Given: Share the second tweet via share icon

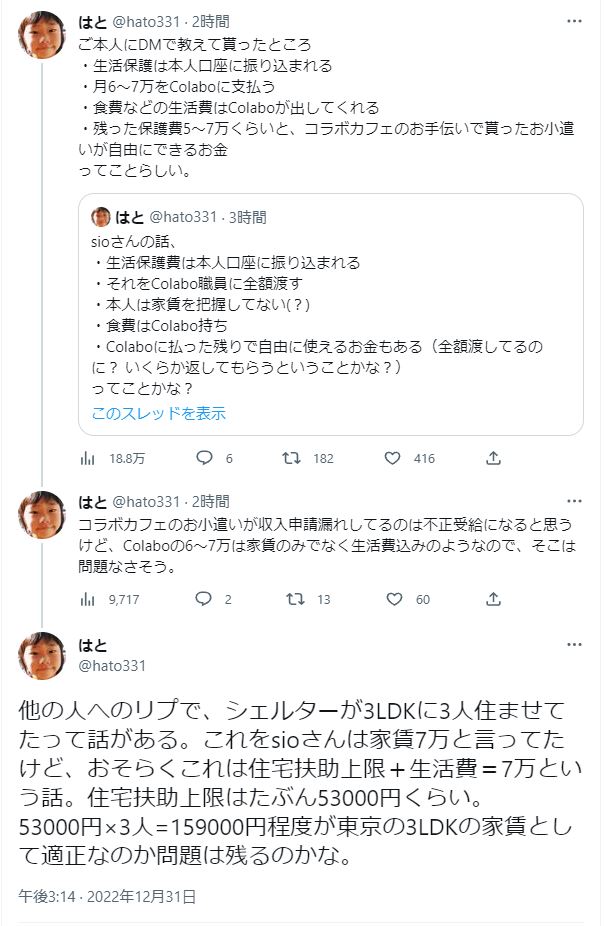Looking at the screenshot, I should point(493,600).
